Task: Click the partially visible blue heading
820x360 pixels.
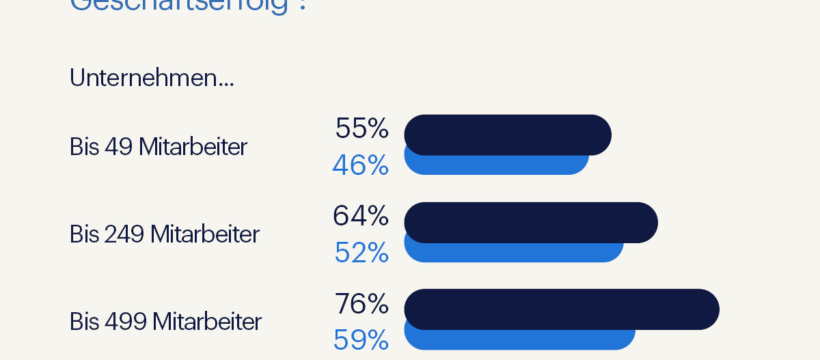Action: (x=188, y=5)
